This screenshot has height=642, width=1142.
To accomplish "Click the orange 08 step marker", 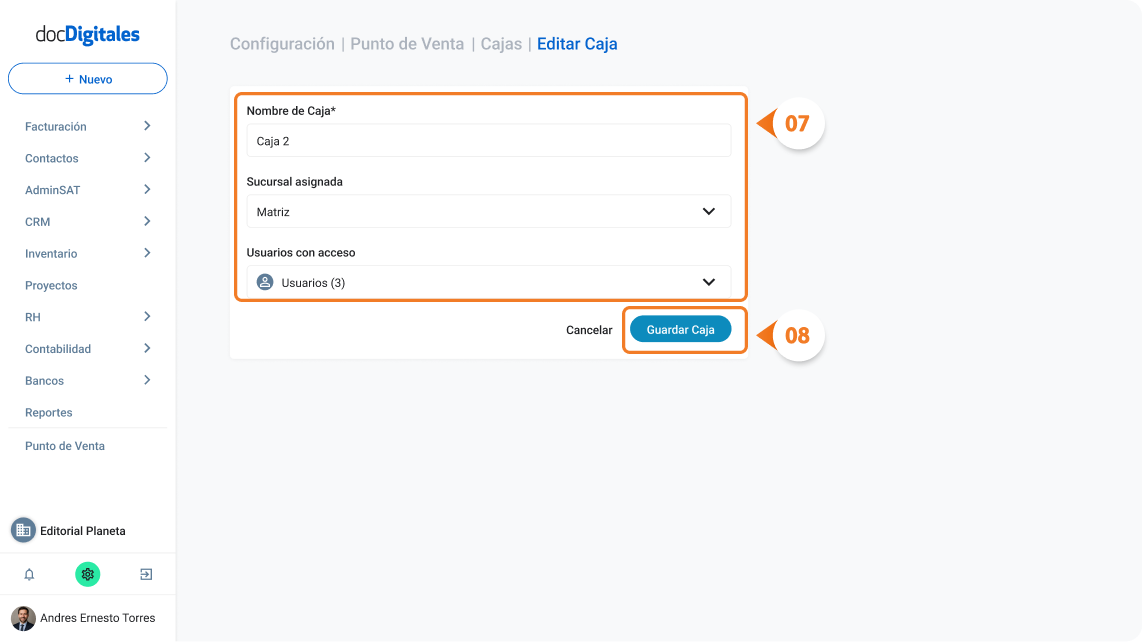I will [798, 335].
